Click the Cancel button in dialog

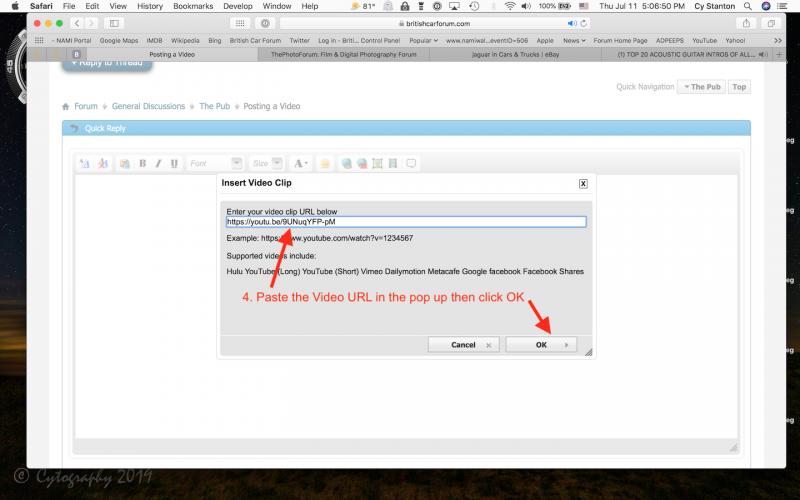[x=463, y=344]
